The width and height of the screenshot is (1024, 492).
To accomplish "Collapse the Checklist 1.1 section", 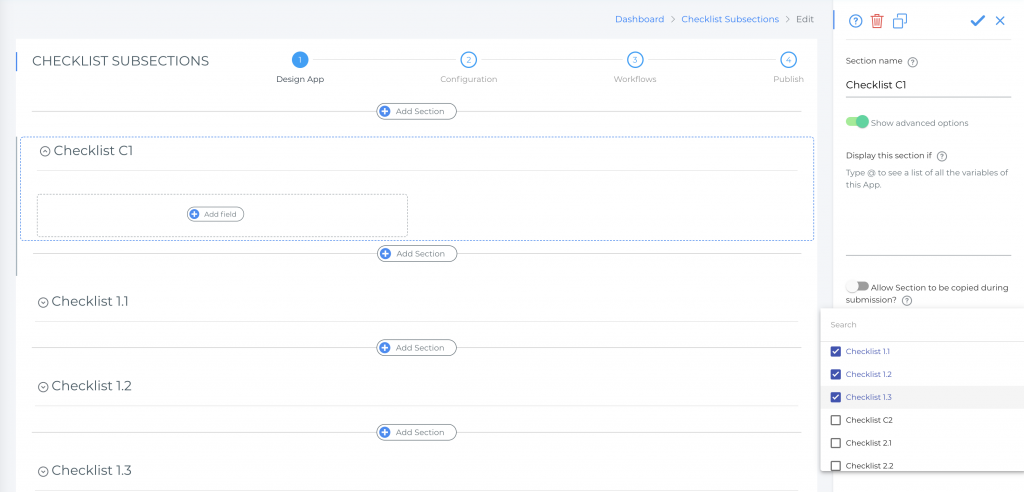I will pyautogui.click(x=43, y=302).
